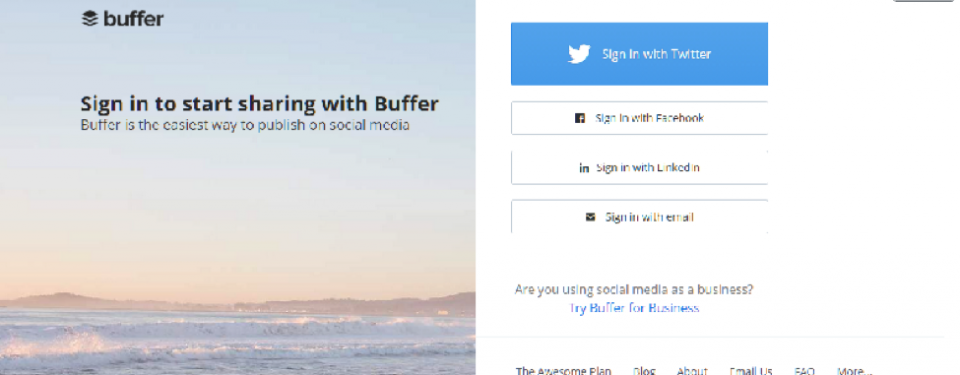Select Sign in with LinkedIn

[639, 168]
